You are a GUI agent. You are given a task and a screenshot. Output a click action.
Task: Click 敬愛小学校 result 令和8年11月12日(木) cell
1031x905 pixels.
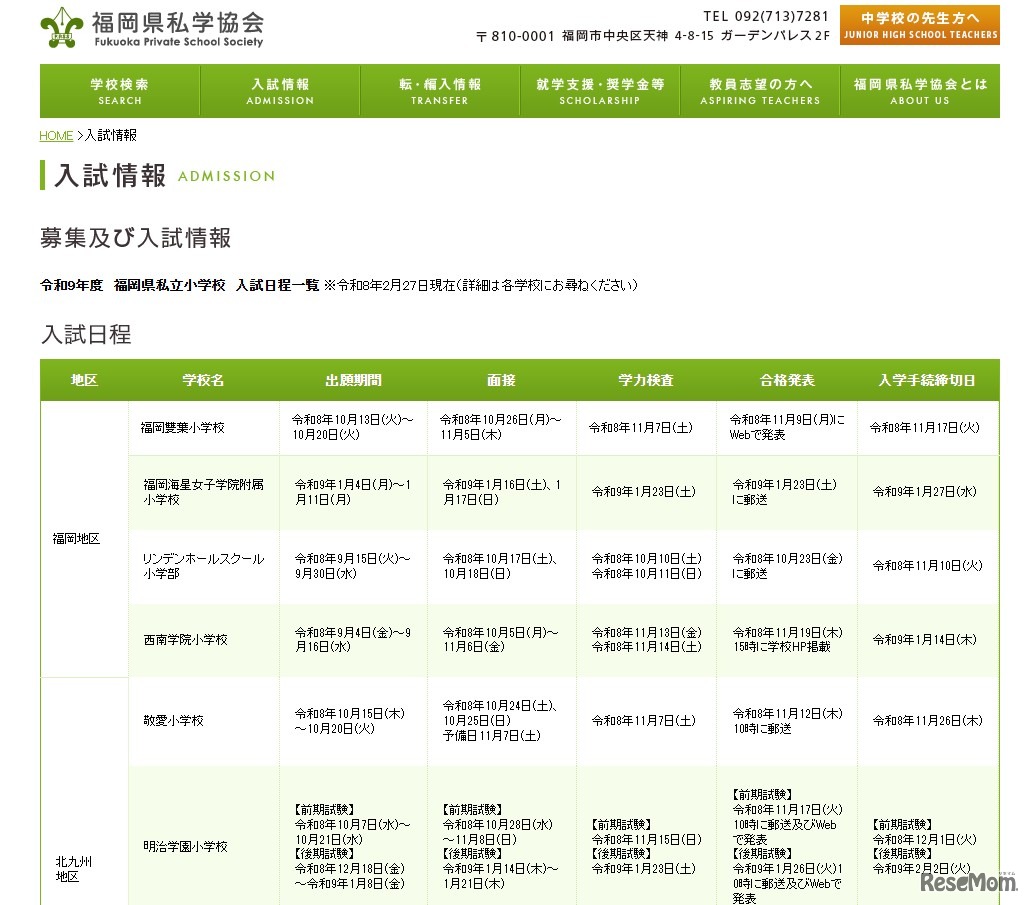787,721
